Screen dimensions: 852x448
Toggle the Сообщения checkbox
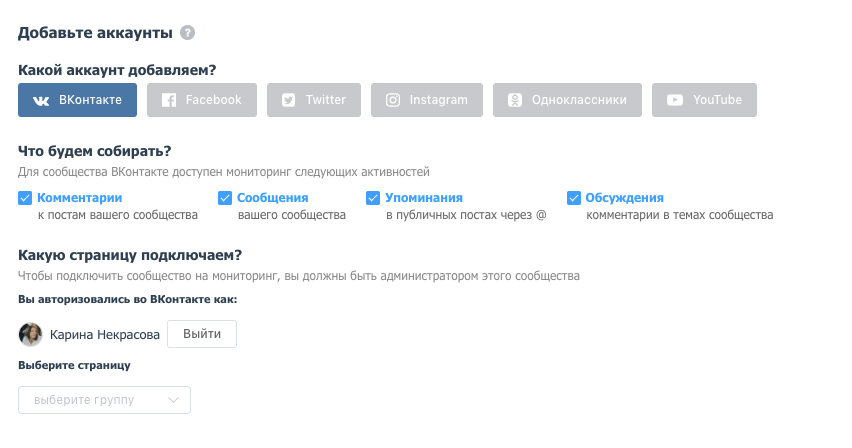click(225, 198)
